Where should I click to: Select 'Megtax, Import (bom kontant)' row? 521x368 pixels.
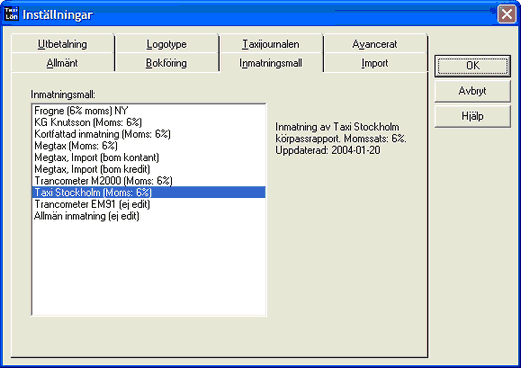pos(149,157)
